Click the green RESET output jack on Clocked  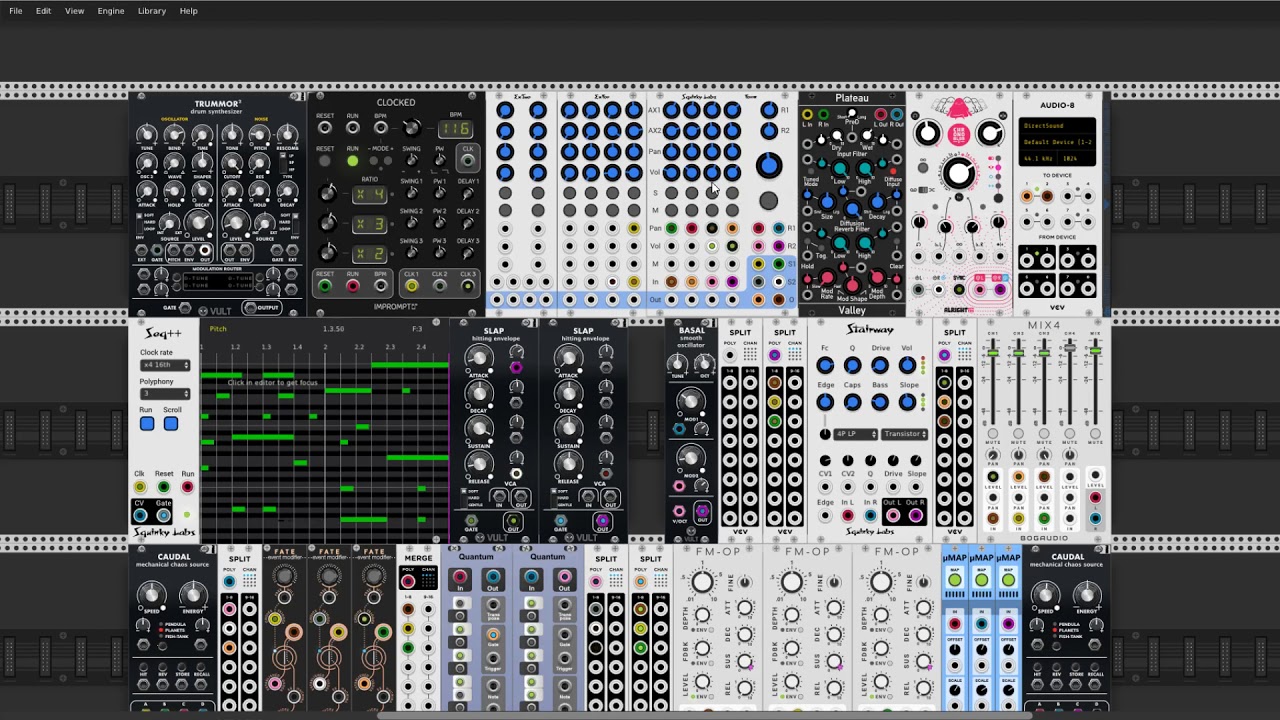point(325,286)
